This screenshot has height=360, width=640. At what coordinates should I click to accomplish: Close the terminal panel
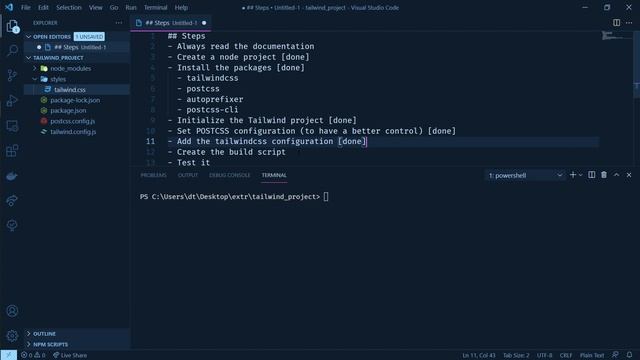(629, 175)
